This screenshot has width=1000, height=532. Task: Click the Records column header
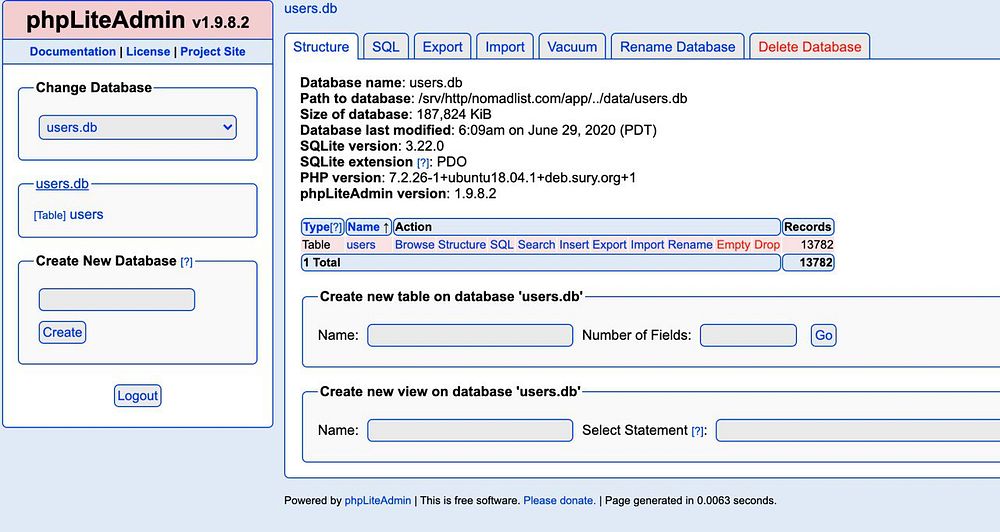pos(807,226)
